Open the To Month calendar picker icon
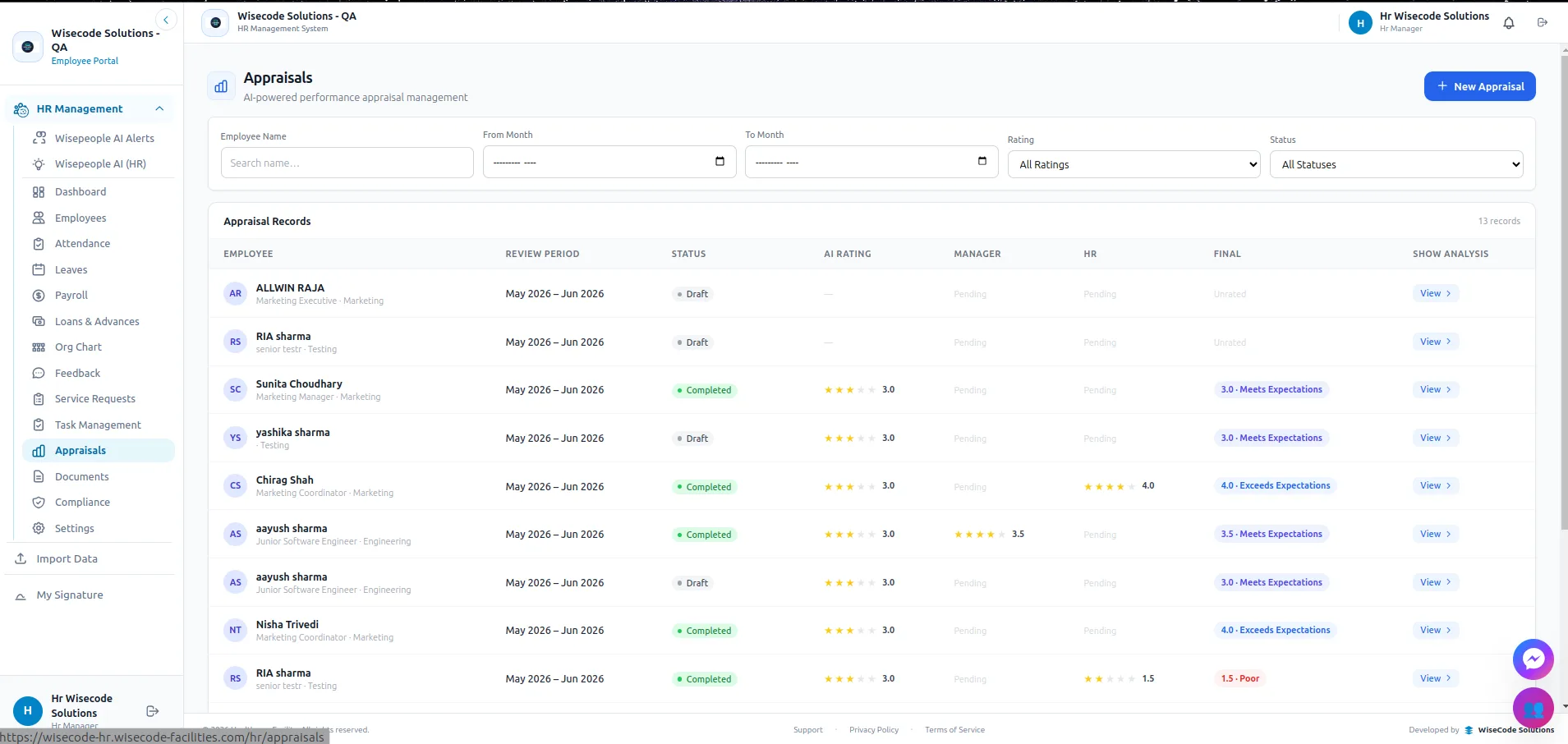The image size is (1568, 744). [x=982, y=161]
